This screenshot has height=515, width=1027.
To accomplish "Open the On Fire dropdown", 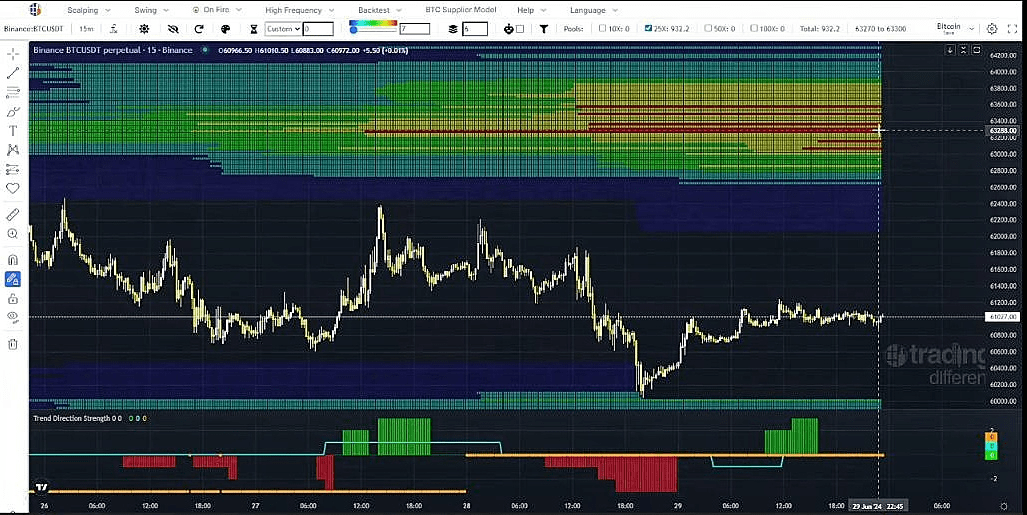I will 217,10.
